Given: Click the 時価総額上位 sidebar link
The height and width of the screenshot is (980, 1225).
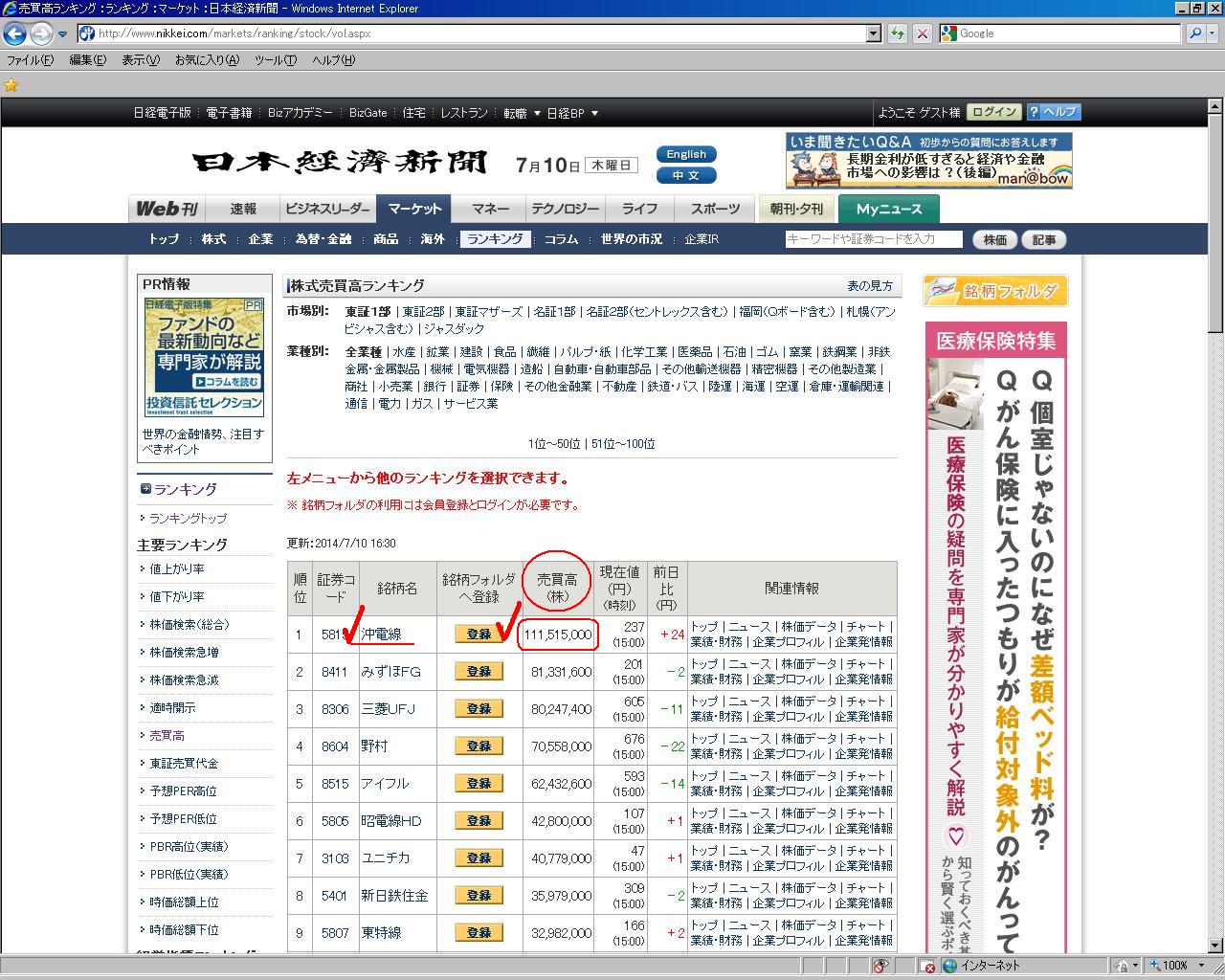Looking at the screenshot, I should coord(184,902).
